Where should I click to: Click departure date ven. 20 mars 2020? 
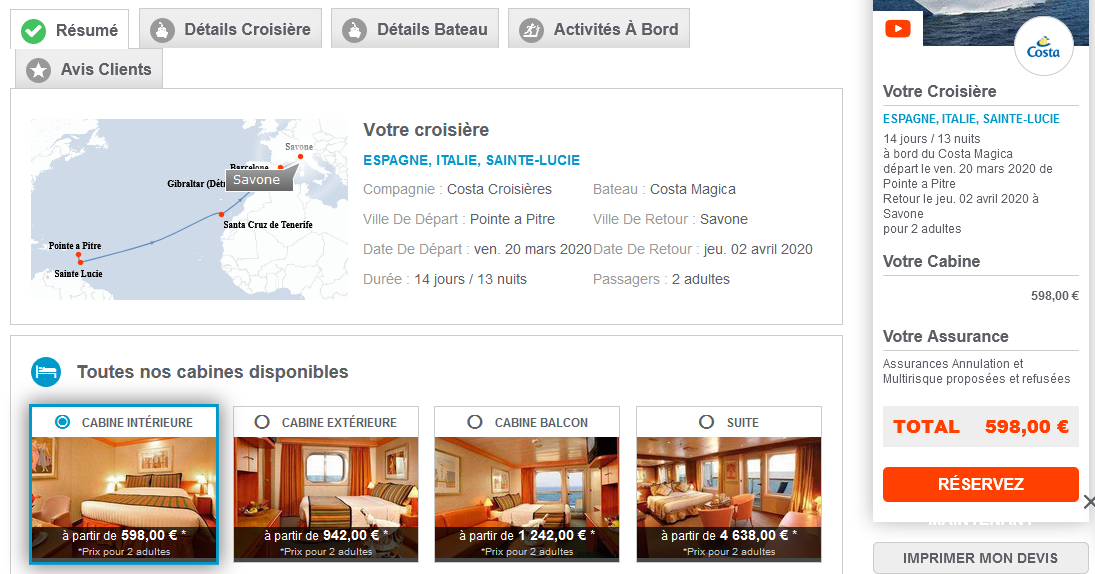pos(533,249)
